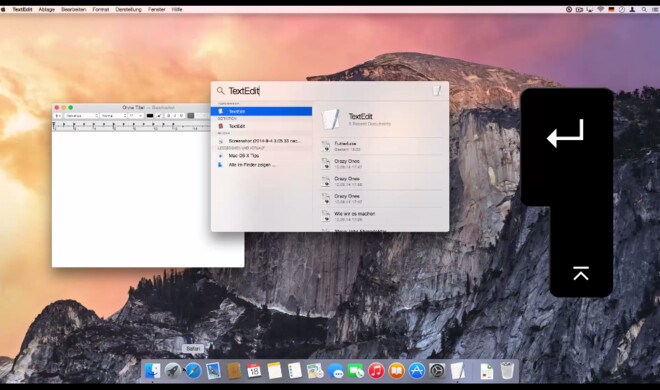Viewport: 660px width, 390px height.
Task: Open the Bearbeiten menu
Action: point(74,9)
